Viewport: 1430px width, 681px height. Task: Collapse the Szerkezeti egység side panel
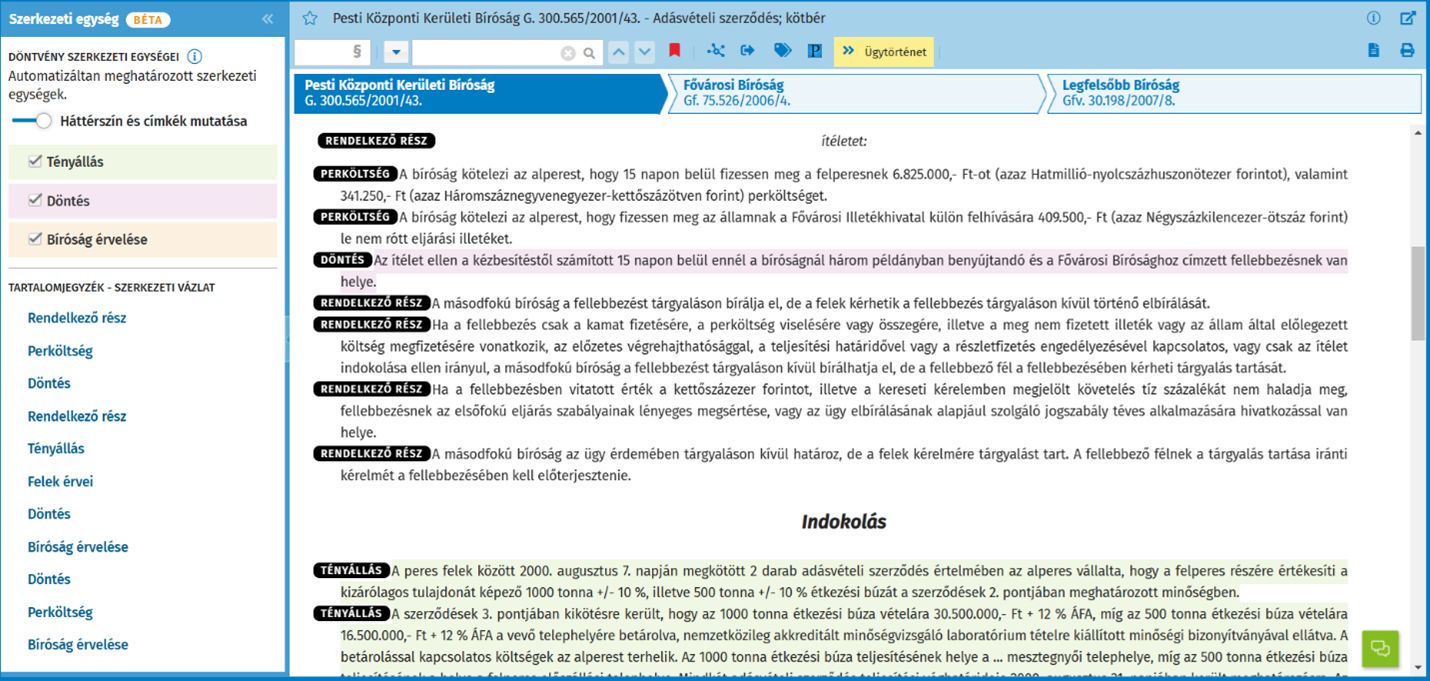pos(267,19)
